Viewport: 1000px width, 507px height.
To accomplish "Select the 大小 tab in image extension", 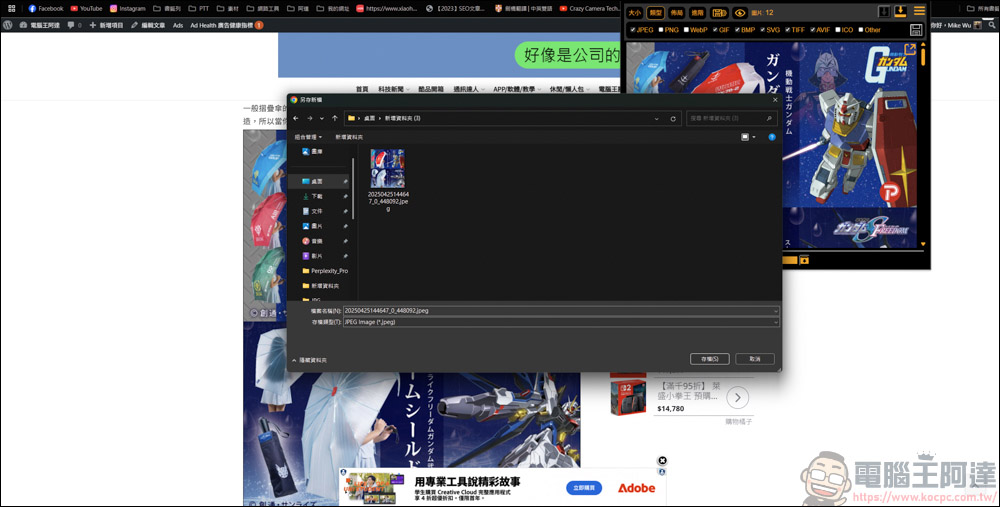I will 635,13.
